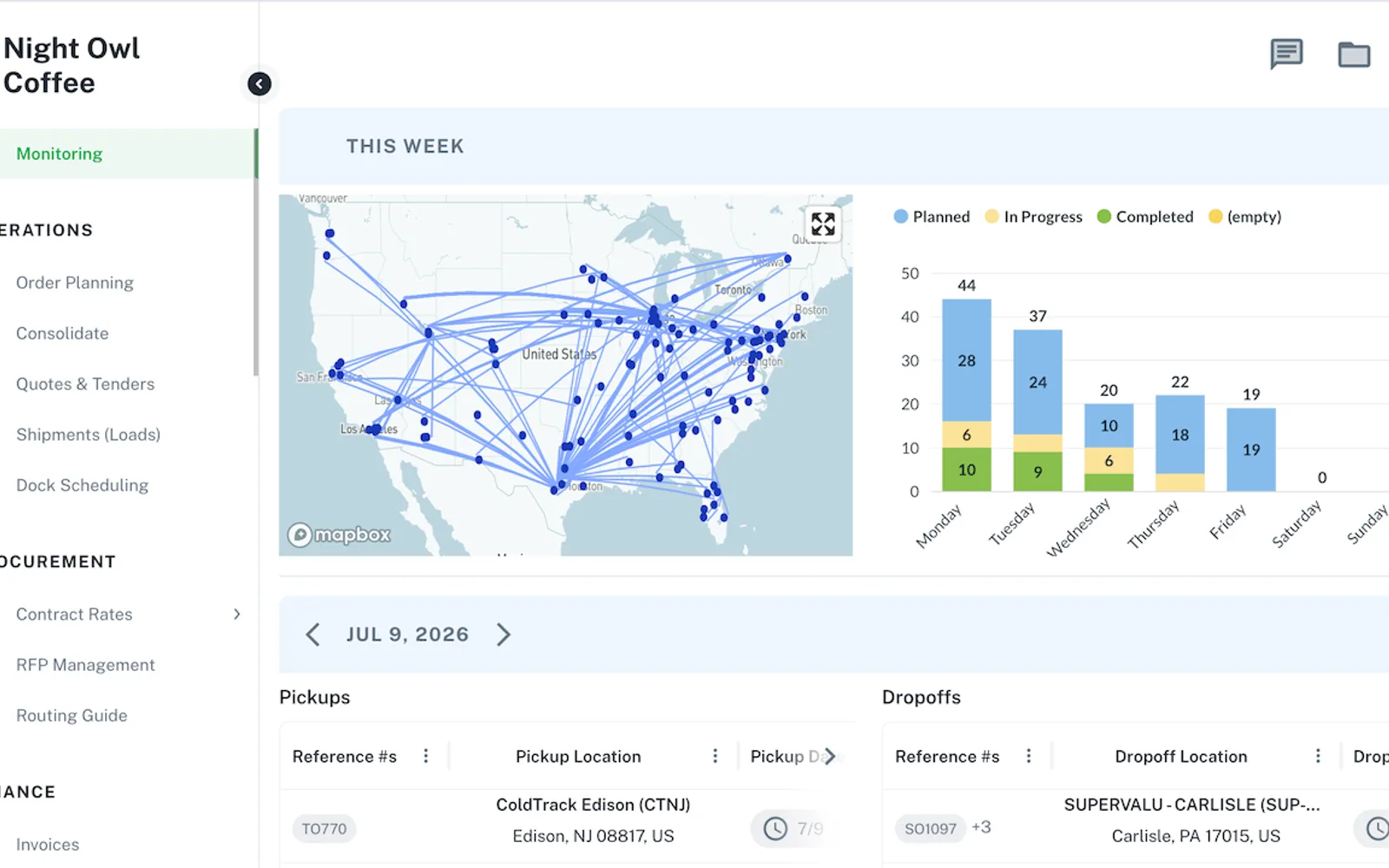Open Dock Scheduling
Screen dimensions: 1389x868
tap(82, 485)
